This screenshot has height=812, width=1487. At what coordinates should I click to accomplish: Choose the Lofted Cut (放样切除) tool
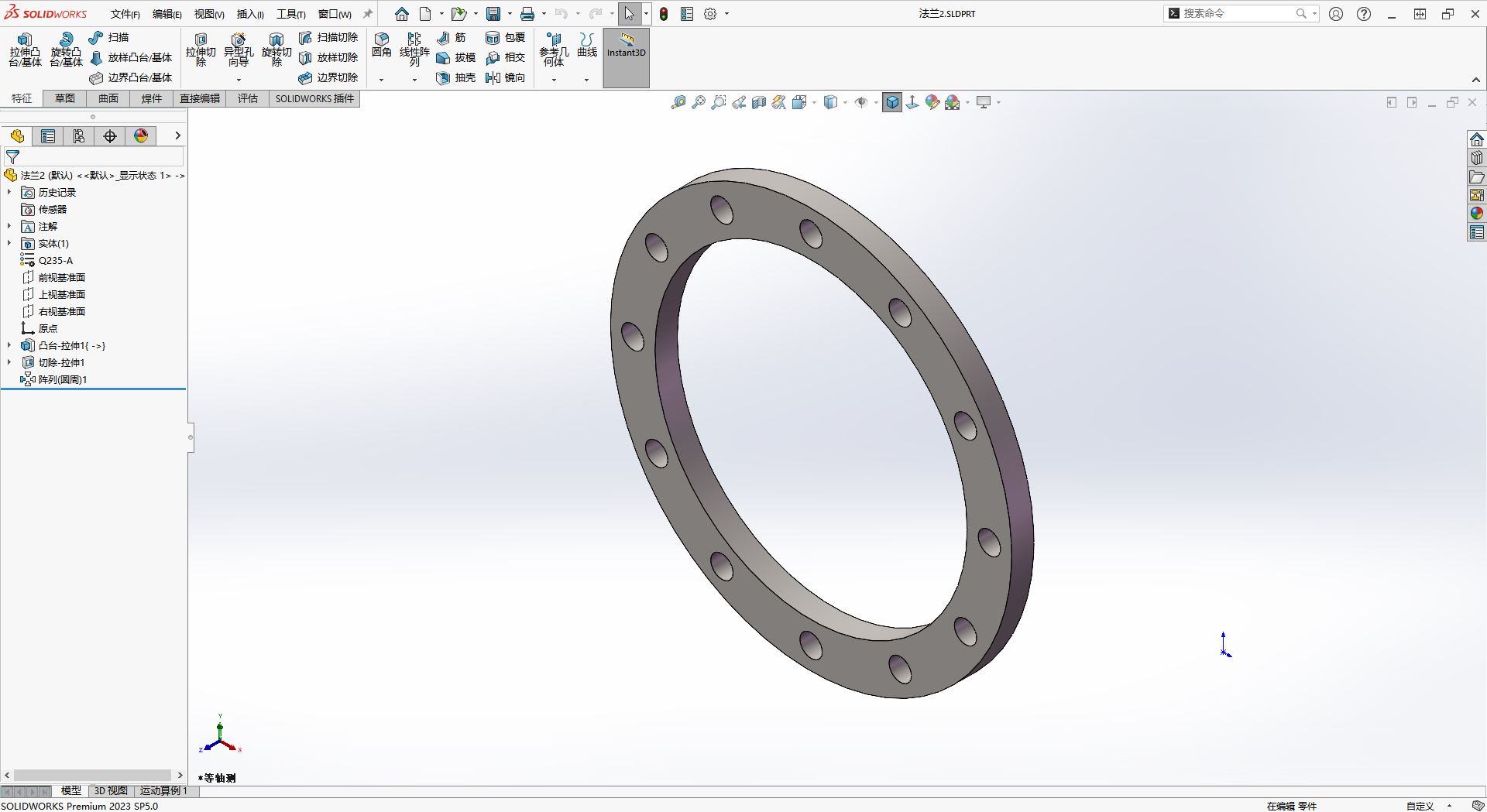[x=328, y=57]
